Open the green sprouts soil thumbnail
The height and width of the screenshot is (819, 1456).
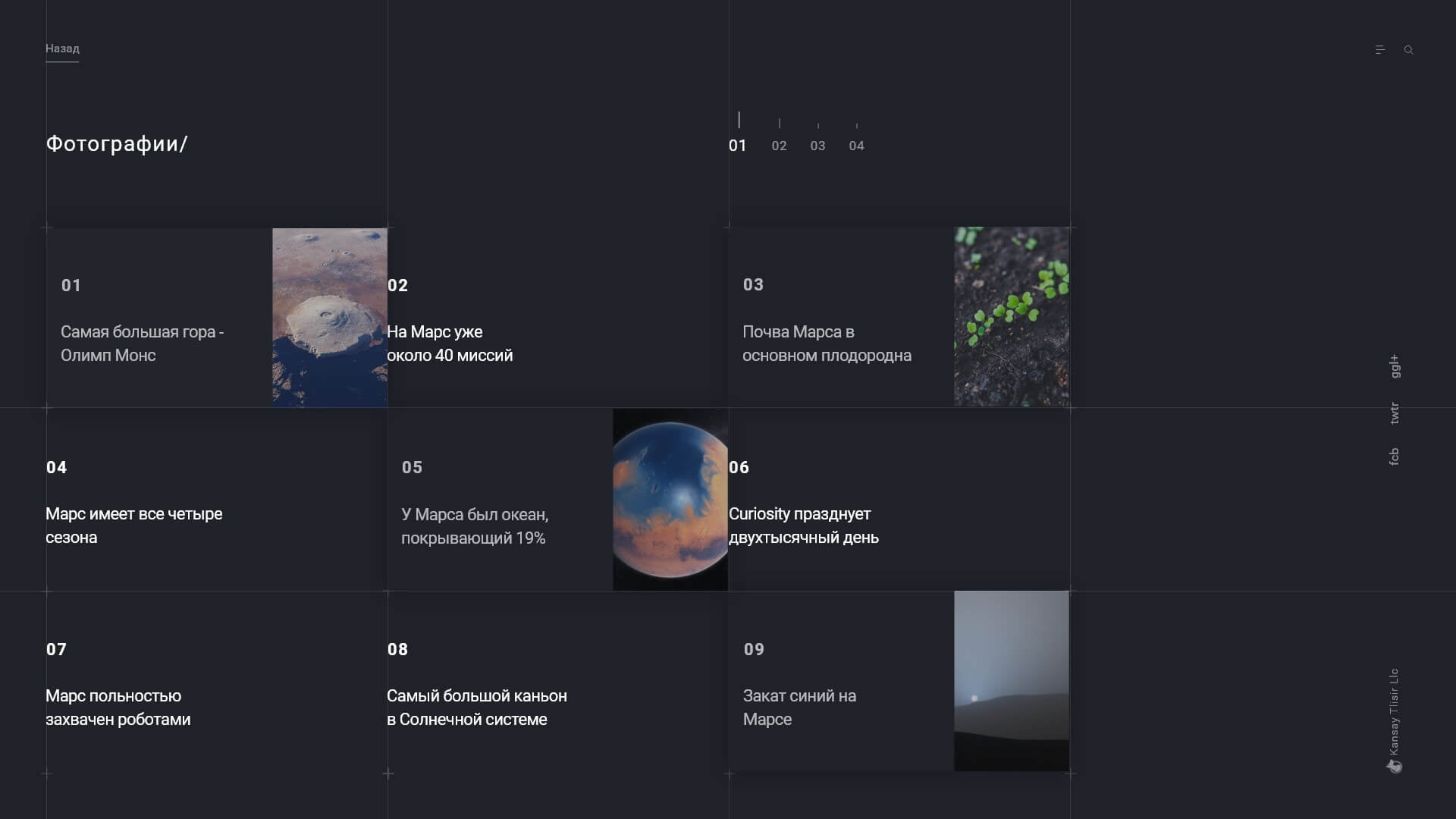coord(1012,316)
